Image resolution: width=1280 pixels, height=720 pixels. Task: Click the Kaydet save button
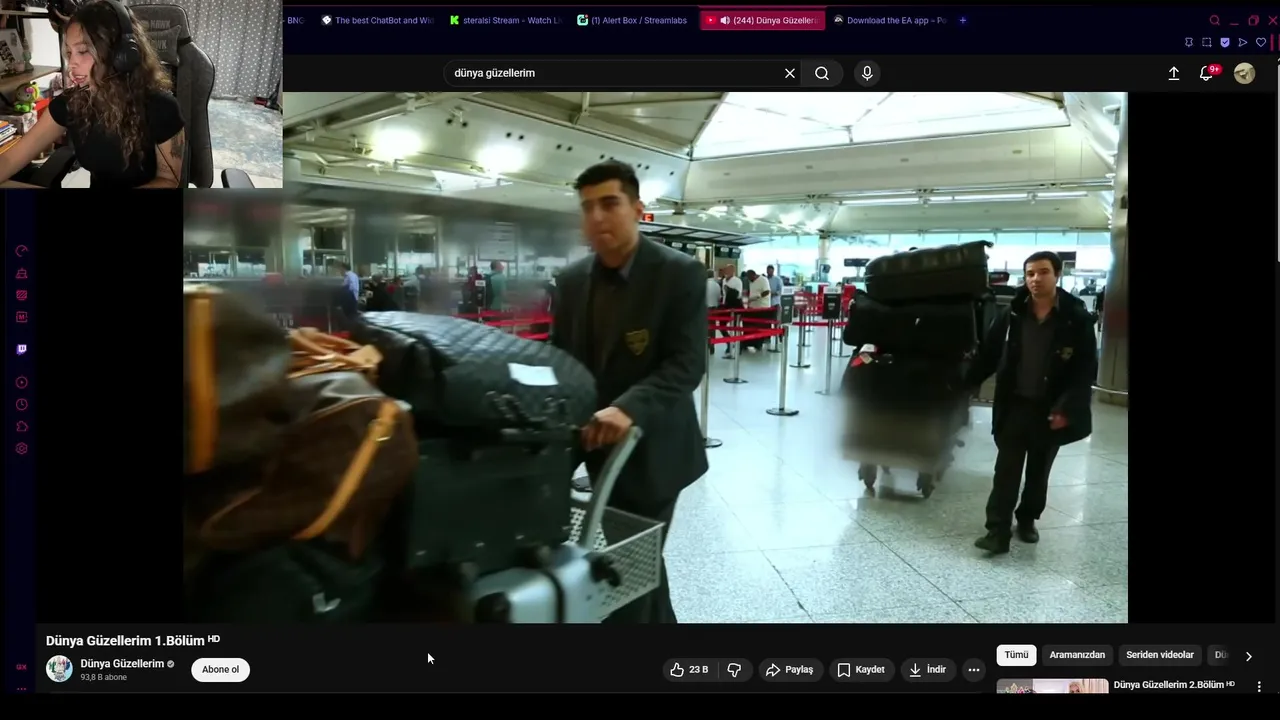tap(861, 670)
